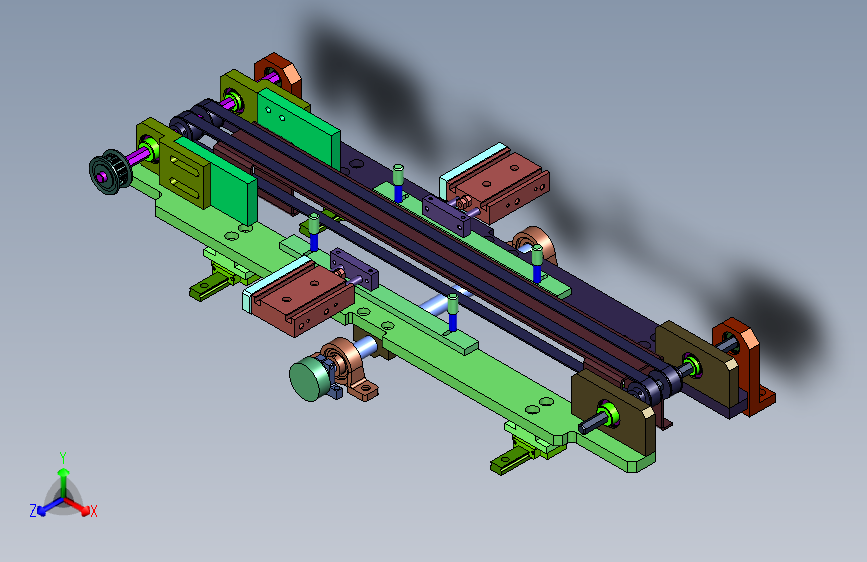
Task: Select the purple block attached to the rear cylinder
Action: 447,216
